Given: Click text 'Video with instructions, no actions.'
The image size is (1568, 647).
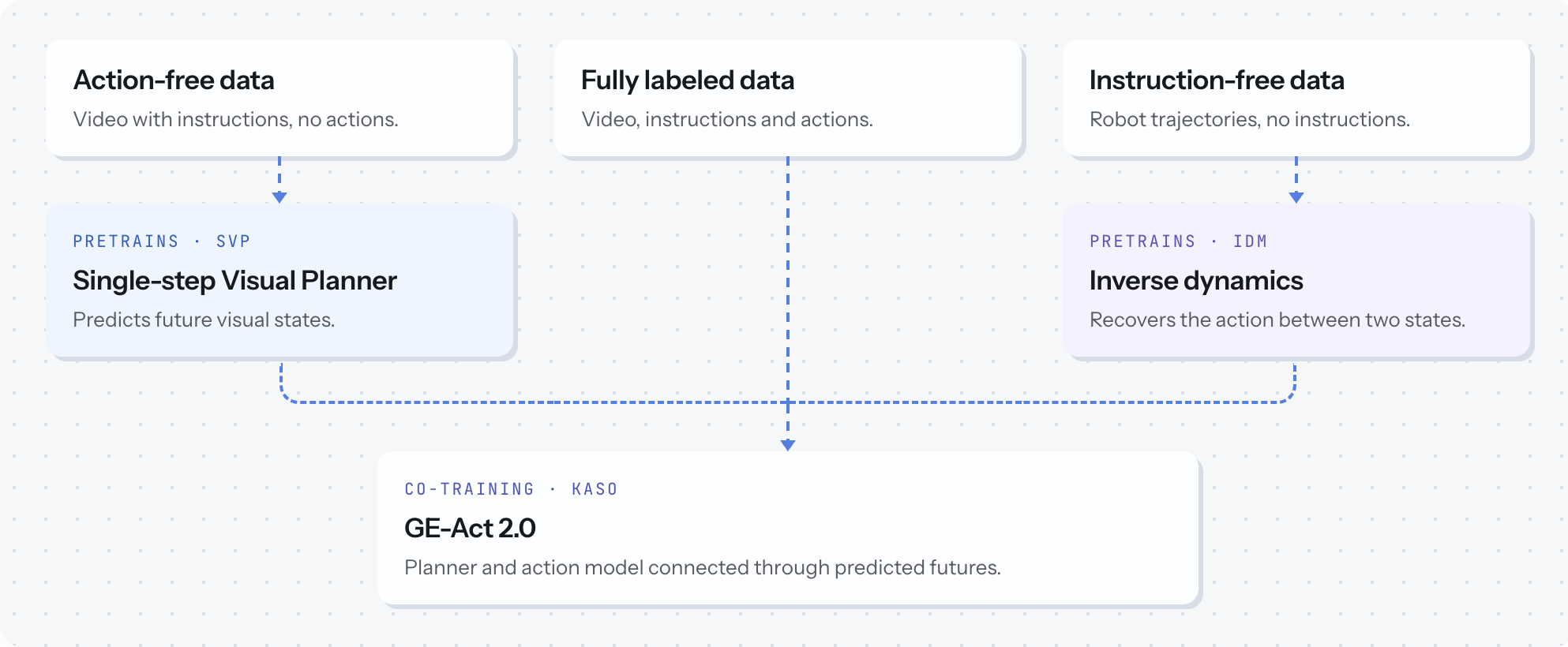Looking at the screenshot, I should coord(235,119).
